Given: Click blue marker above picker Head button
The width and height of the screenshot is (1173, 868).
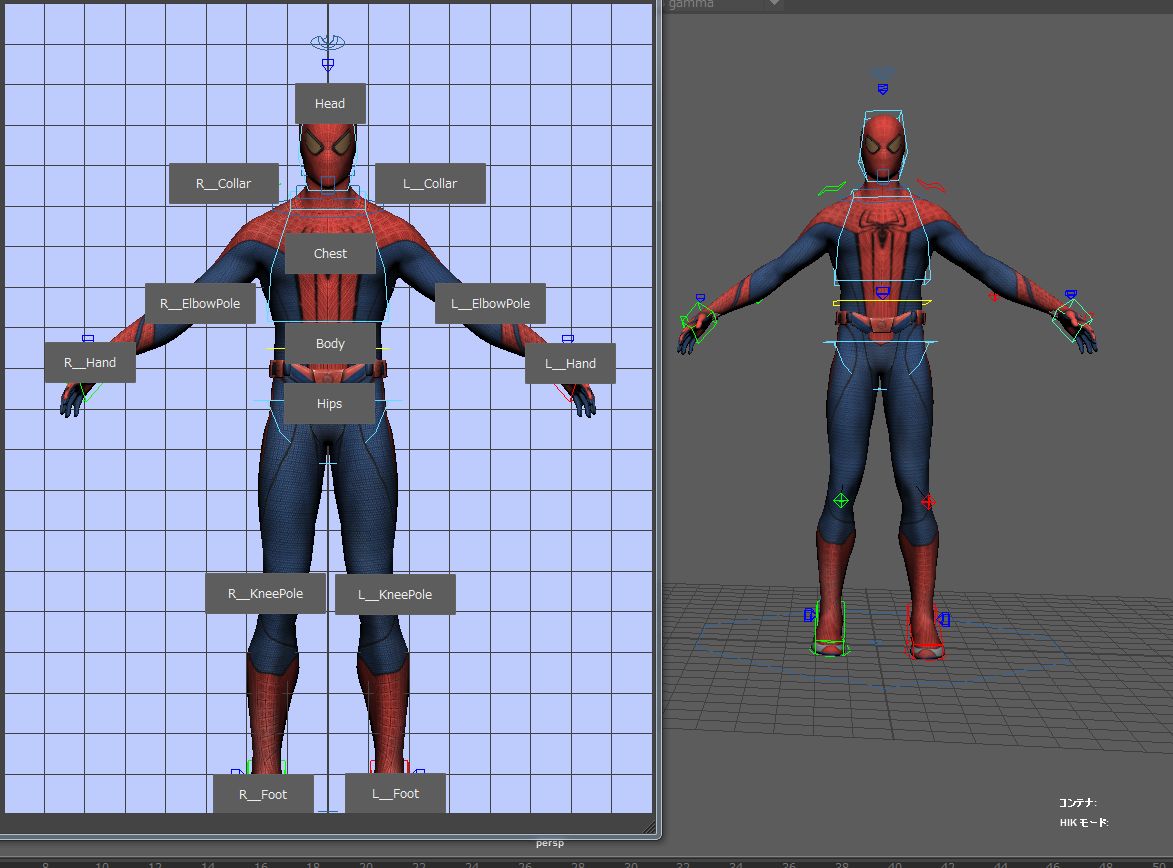Looking at the screenshot, I should 328,65.
